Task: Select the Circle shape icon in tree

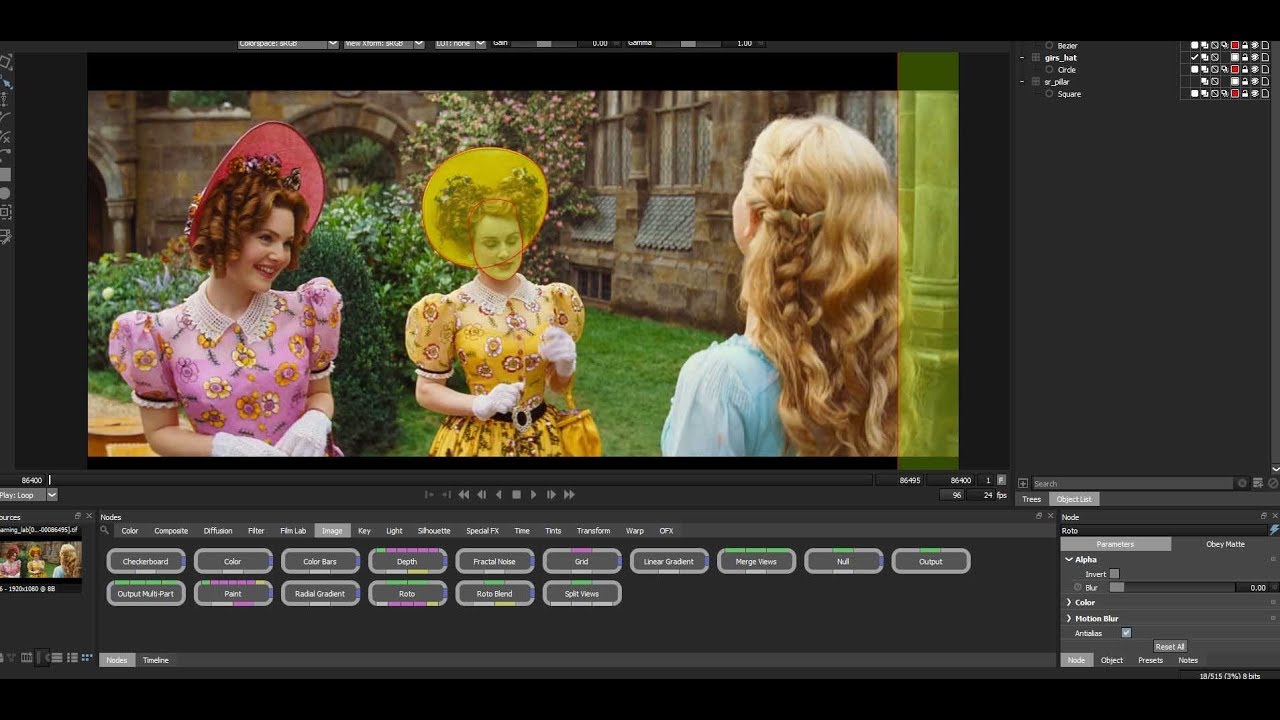Action: pos(1049,70)
